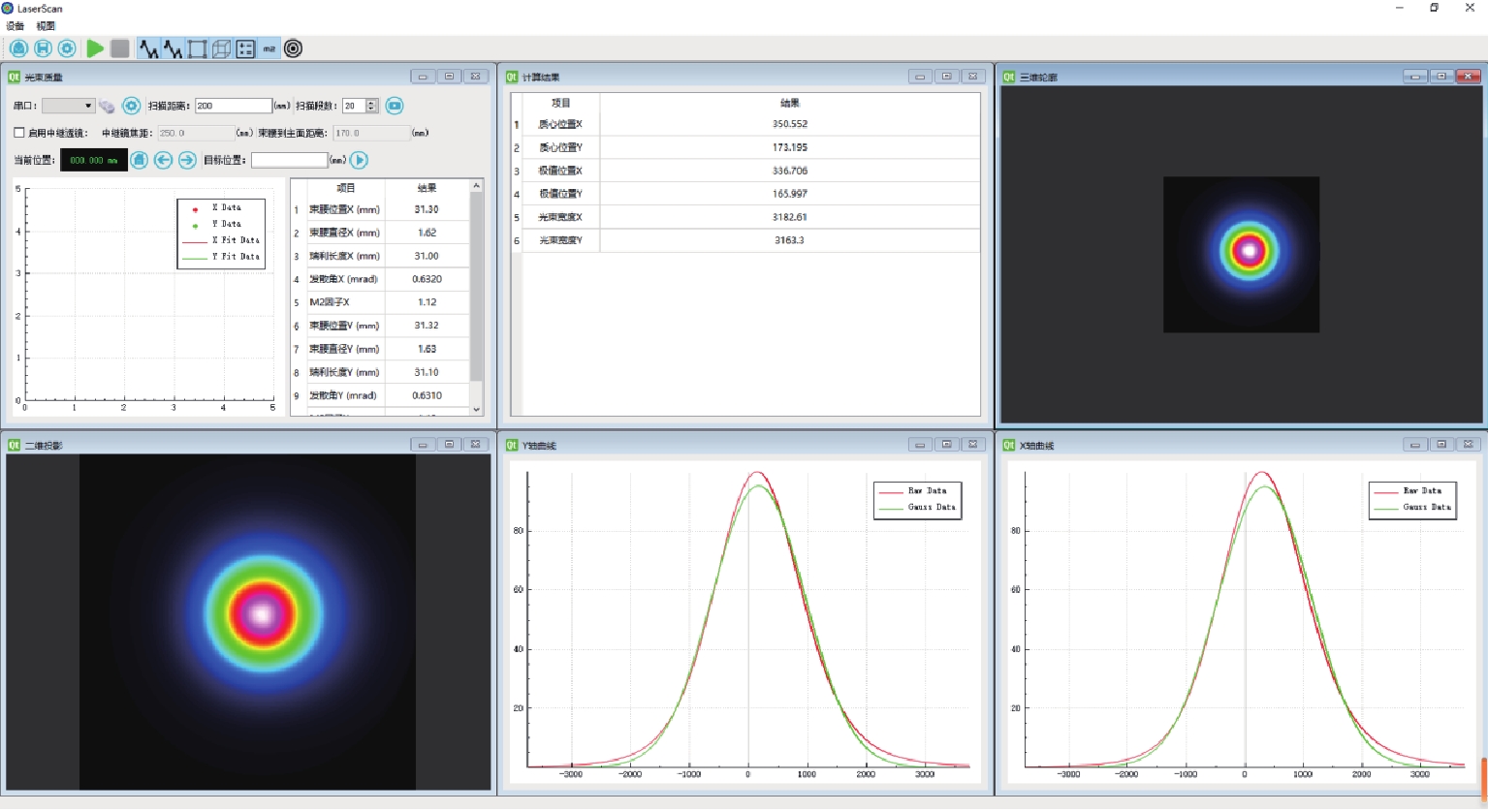Screen dimensions: 1488x812
Task: Toggle second waveform curve view icon
Action: [173, 48]
